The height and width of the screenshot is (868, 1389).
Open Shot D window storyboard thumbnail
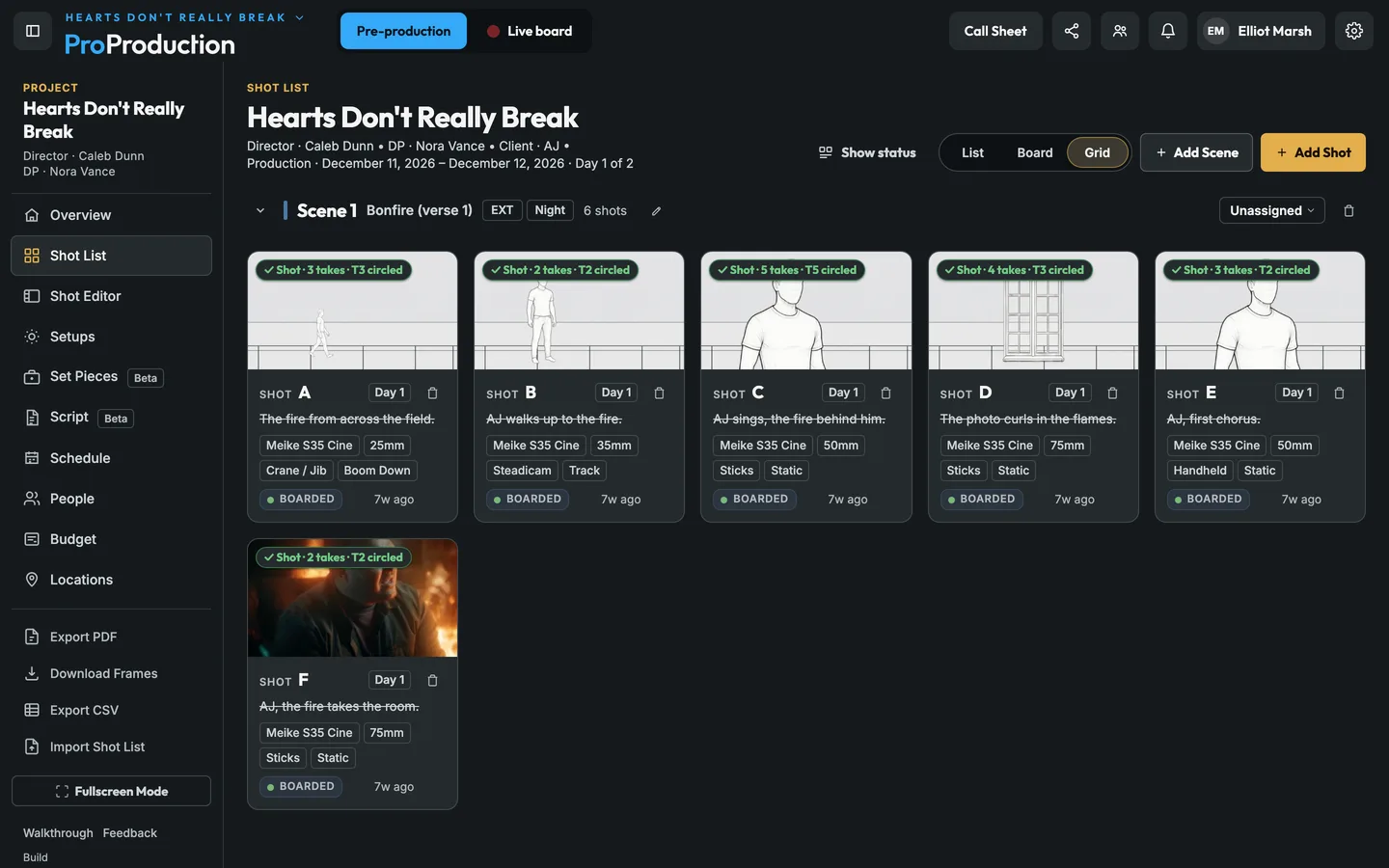pyautogui.click(x=1033, y=311)
